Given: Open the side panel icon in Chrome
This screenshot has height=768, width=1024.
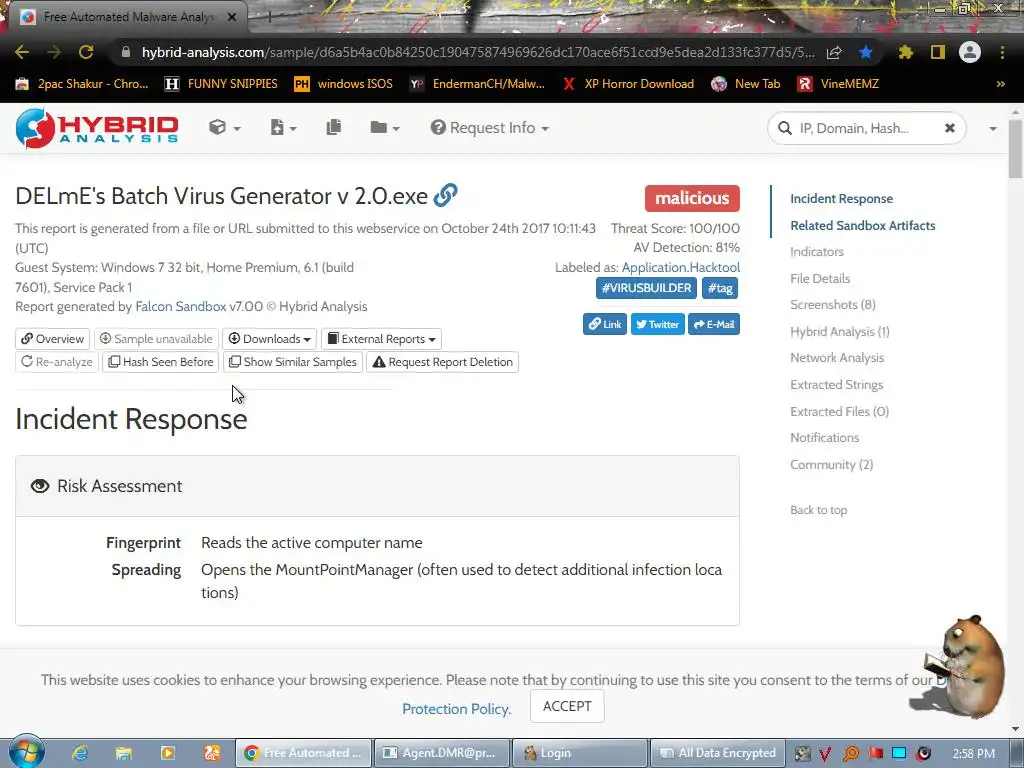Looking at the screenshot, I should point(938,52).
